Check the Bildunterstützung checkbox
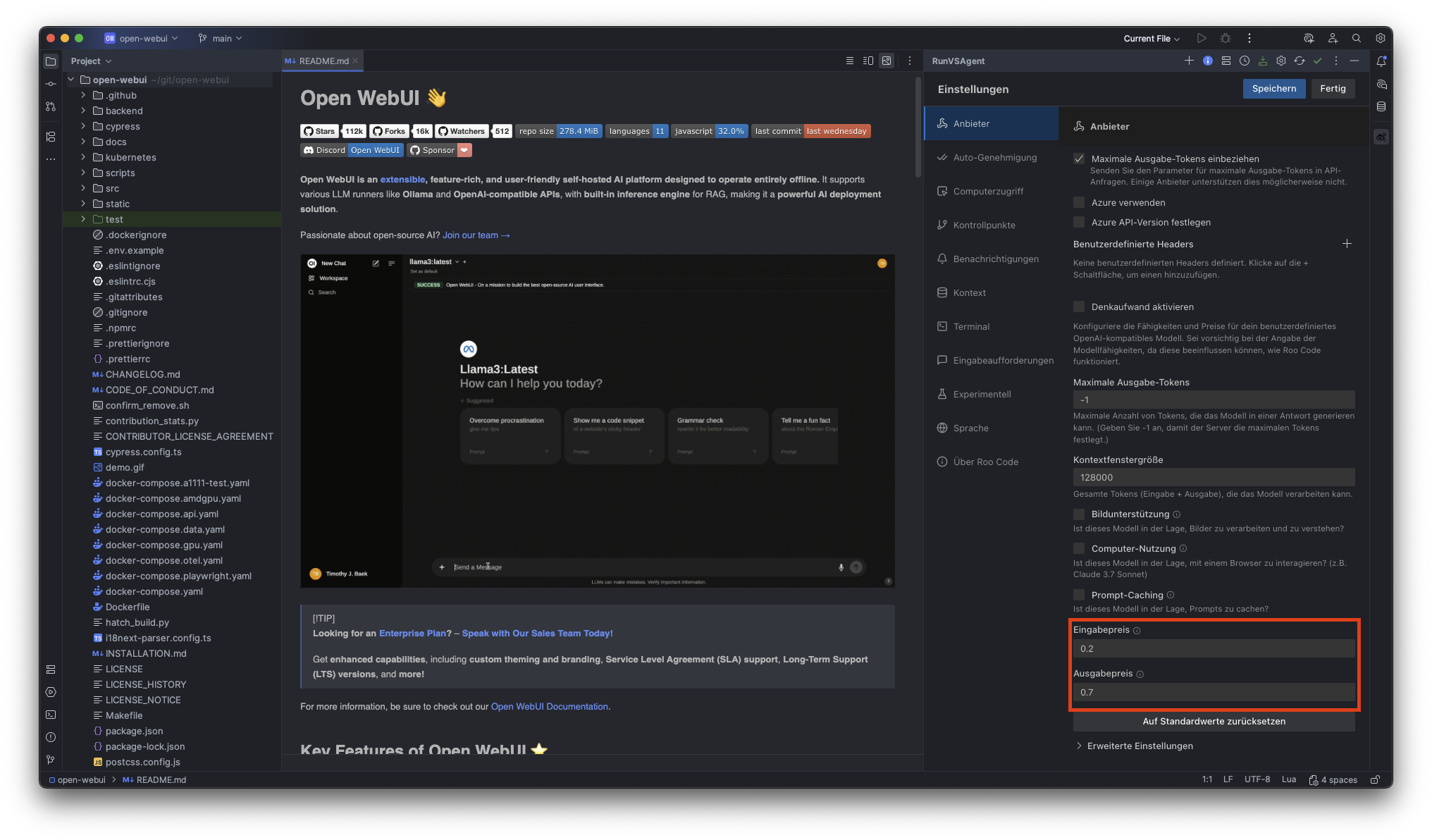Image resolution: width=1432 pixels, height=840 pixels. pyautogui.click(x=1079, y=514)
